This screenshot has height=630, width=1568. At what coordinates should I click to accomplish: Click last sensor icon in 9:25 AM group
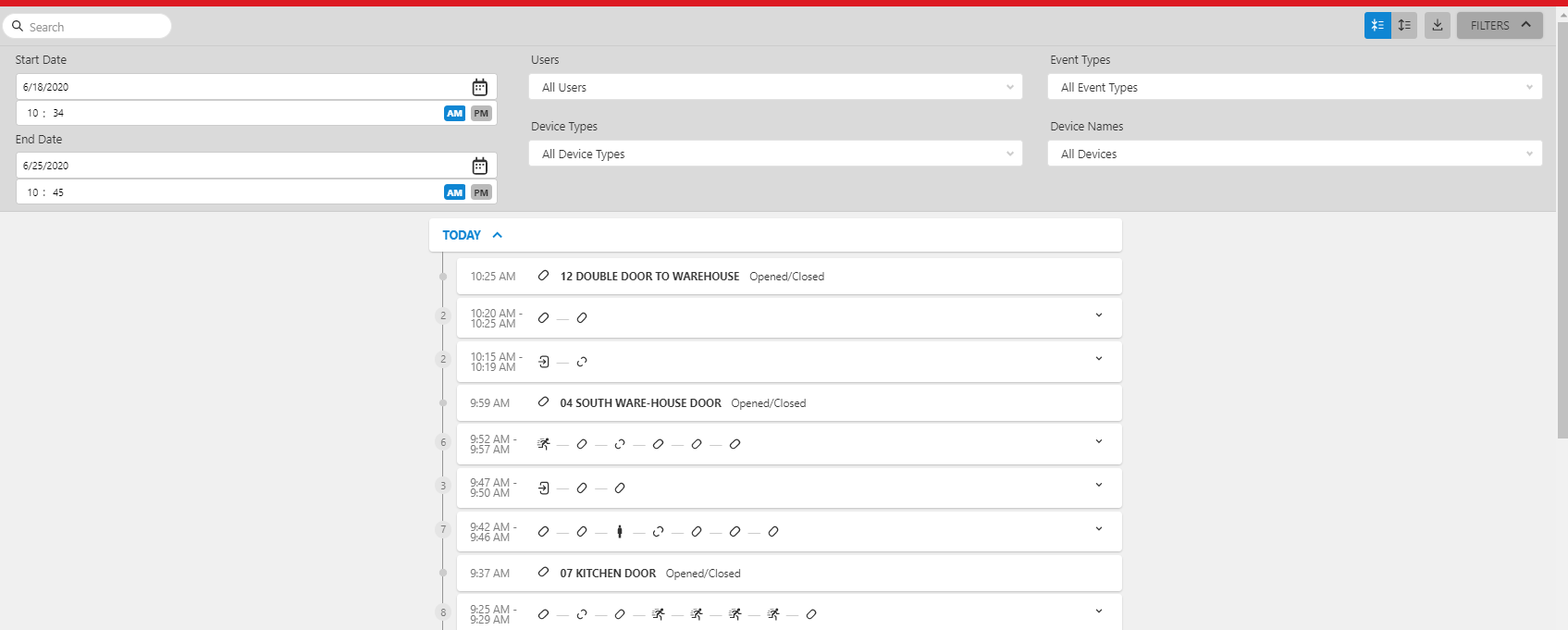[x=811, y=614]
